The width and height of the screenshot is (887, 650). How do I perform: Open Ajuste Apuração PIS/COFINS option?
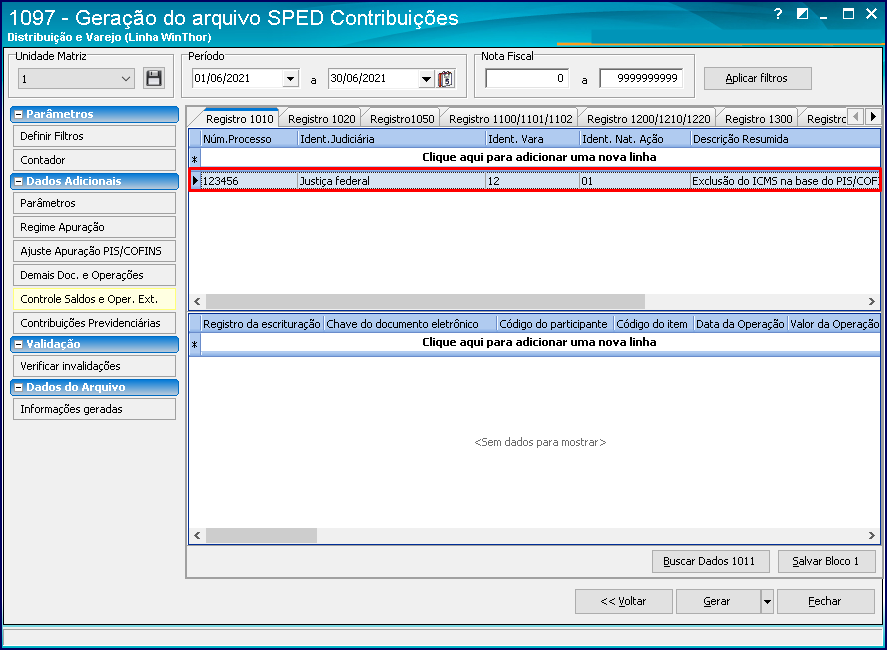coord(94,251)
